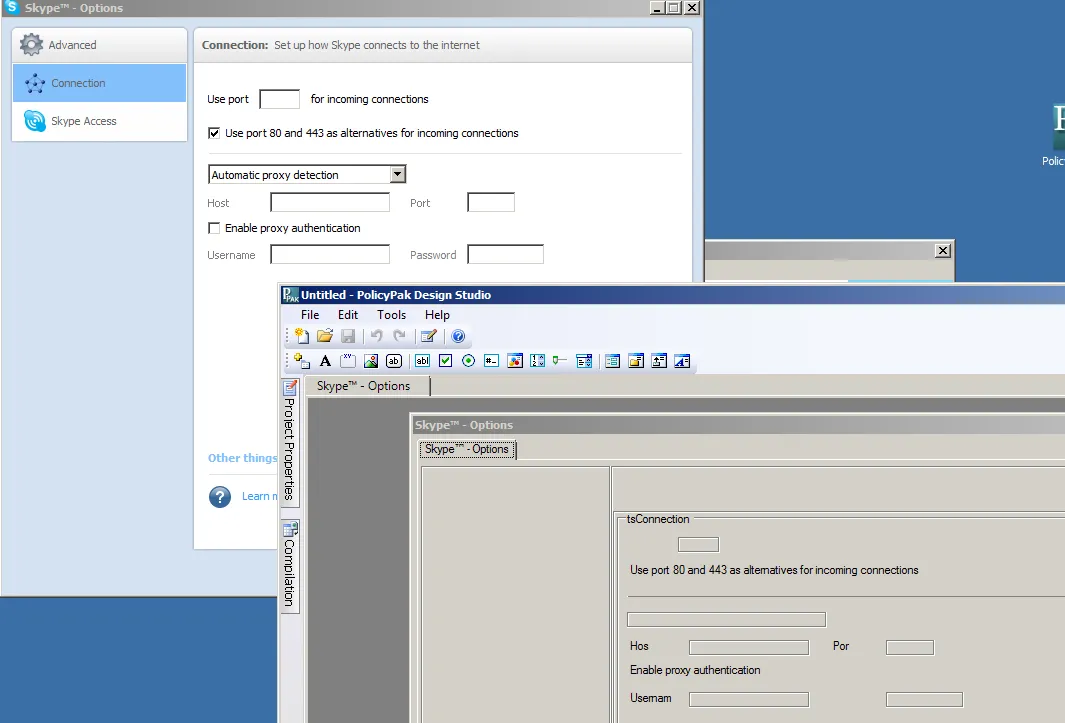Select the radio button control tool
Screen dimensions: 1065x723
click(469, 361)
